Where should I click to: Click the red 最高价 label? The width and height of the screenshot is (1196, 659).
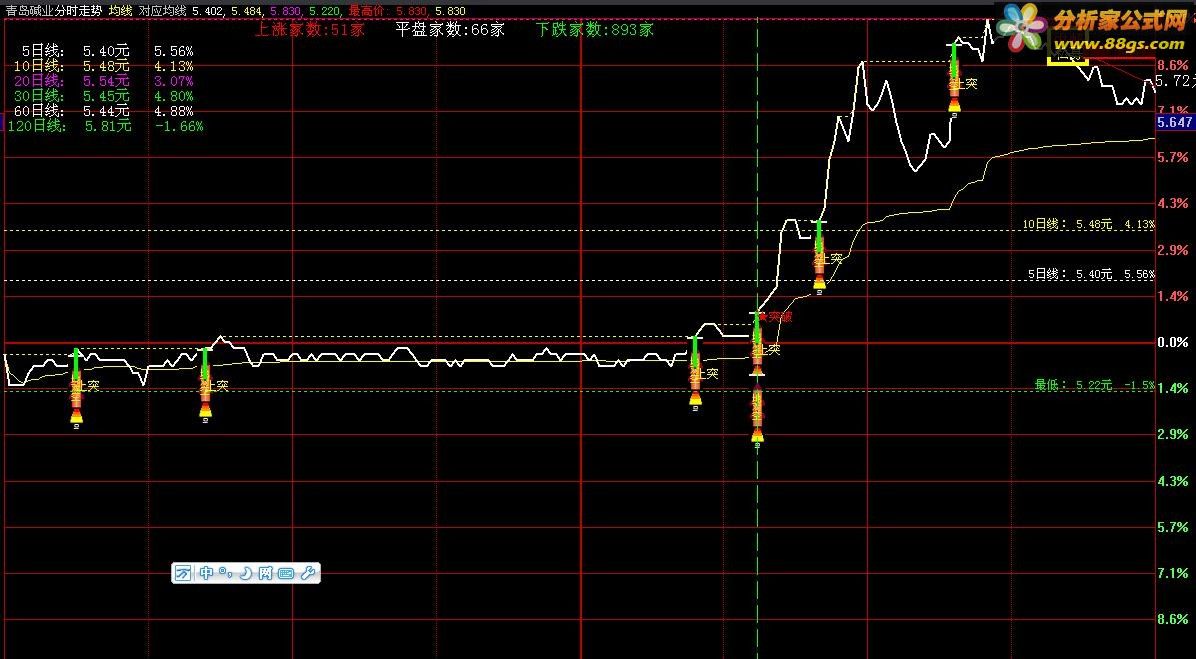point(369,11)
